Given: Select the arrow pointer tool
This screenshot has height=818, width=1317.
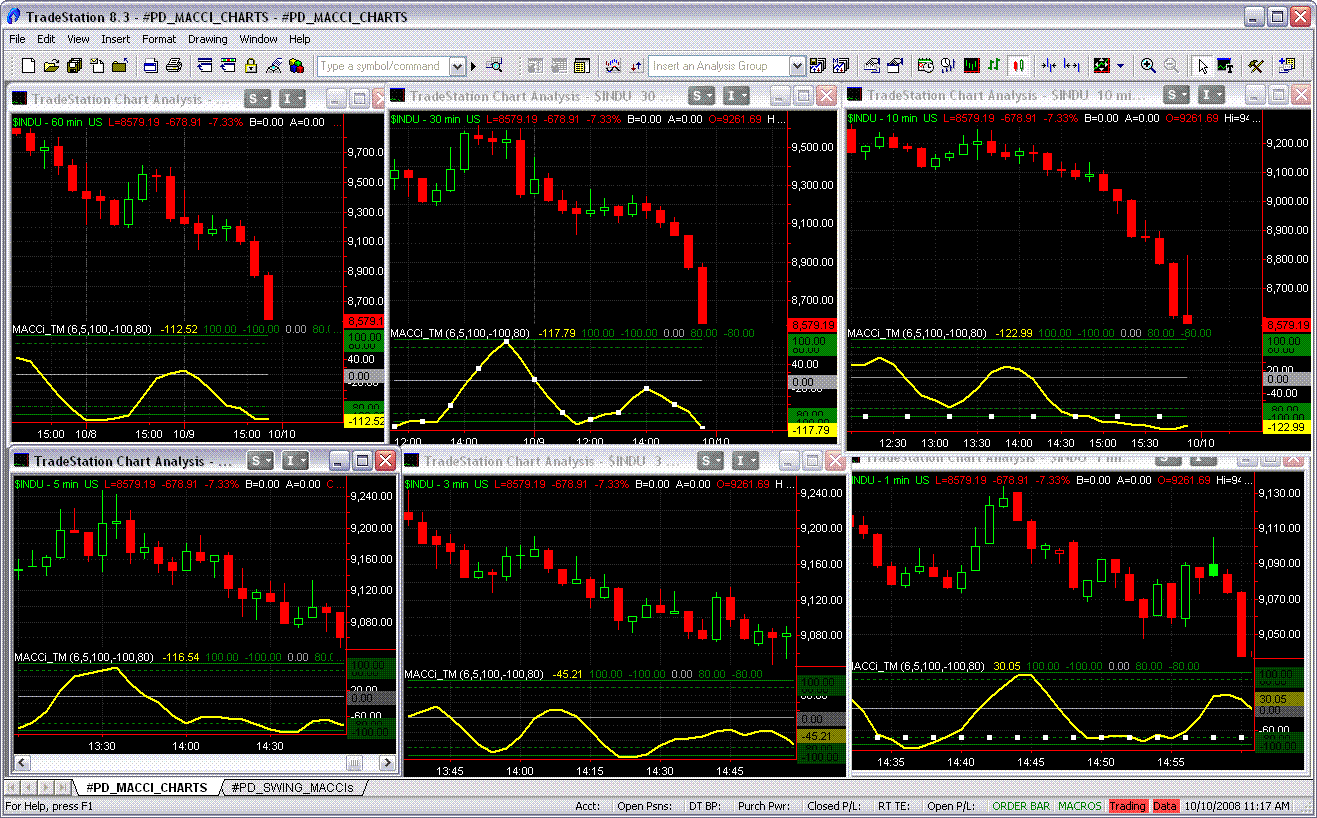Looking at the screenshot, I should tap(1203, 66).
